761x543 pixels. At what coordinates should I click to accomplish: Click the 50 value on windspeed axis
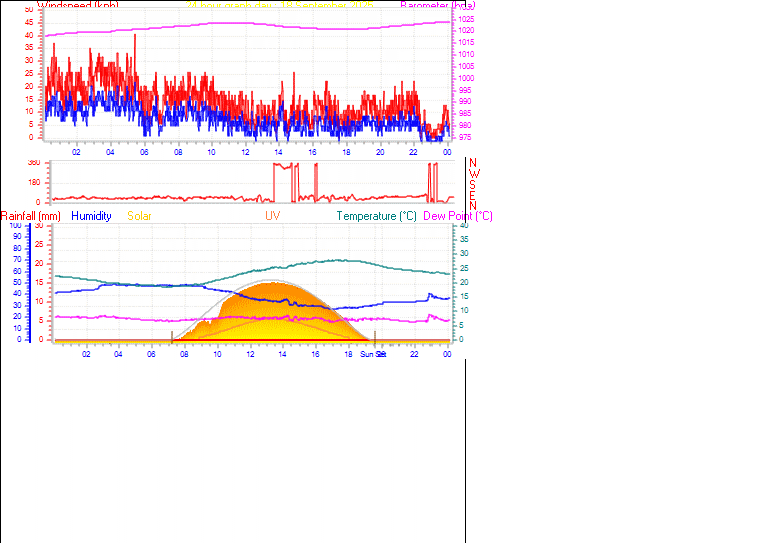(29, 9)
